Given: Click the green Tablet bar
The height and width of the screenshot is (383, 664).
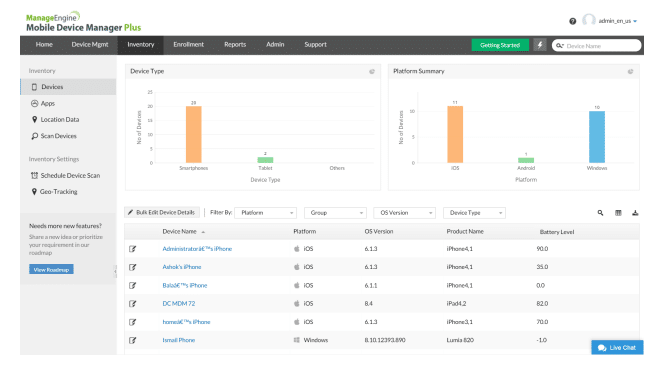Looking at the screenshot, I should point(265,160).
